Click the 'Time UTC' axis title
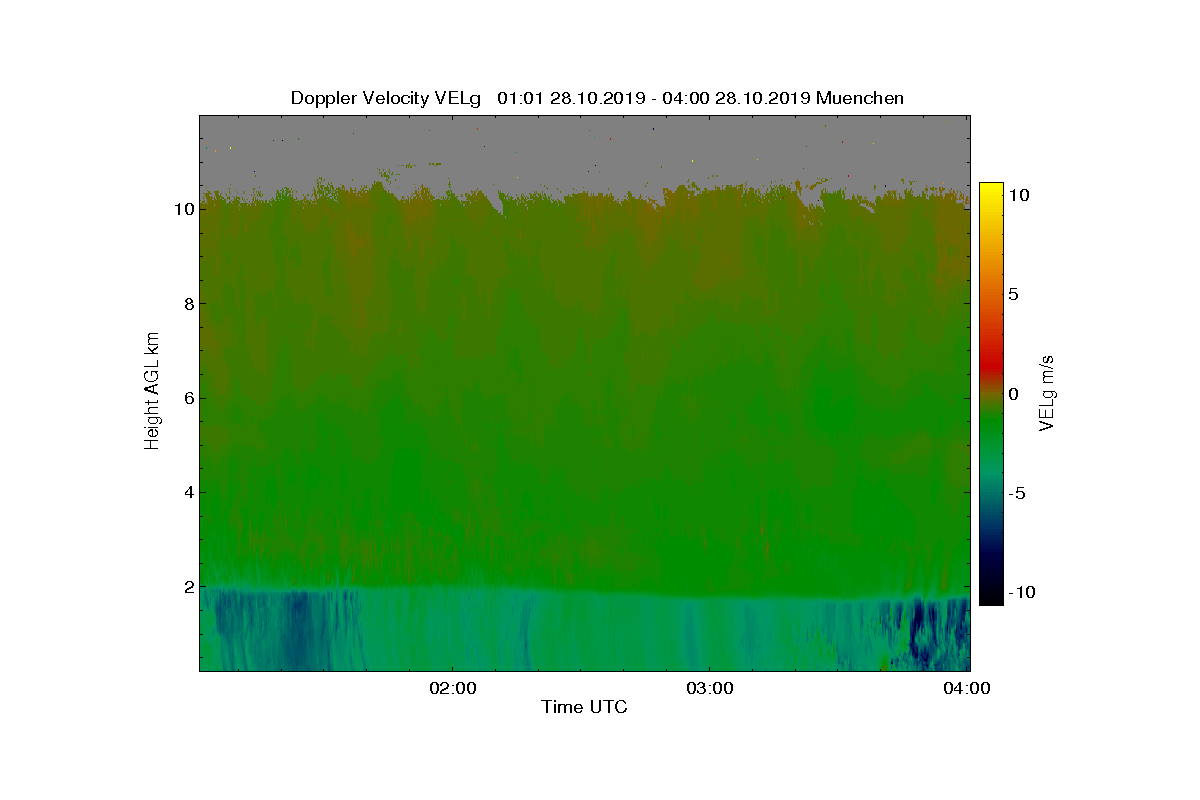This screenshot has width=1200, height=800. point(585,707)
